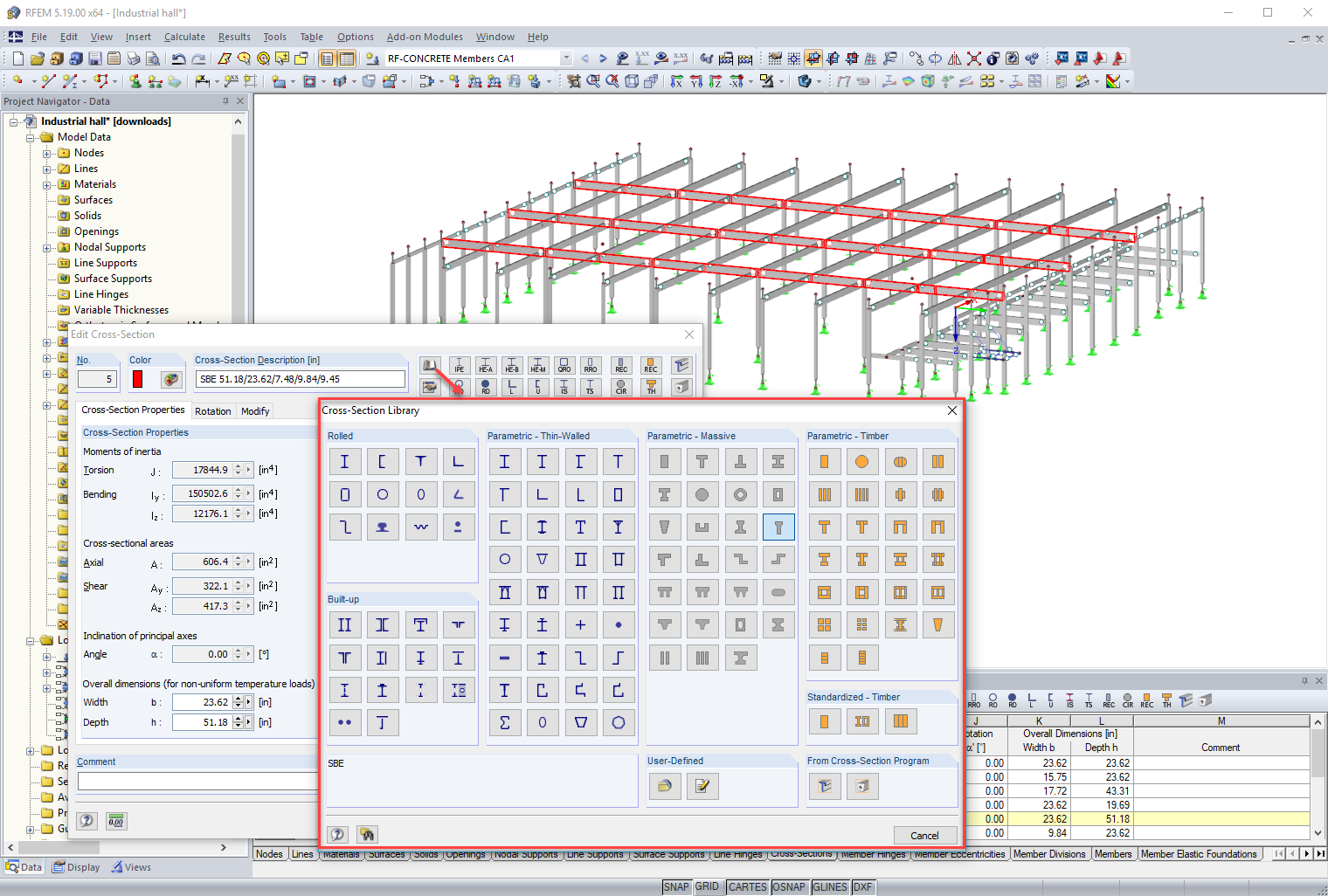Open the Add-on Modules menu
The image size is (1328, 896).
(425, 37)
